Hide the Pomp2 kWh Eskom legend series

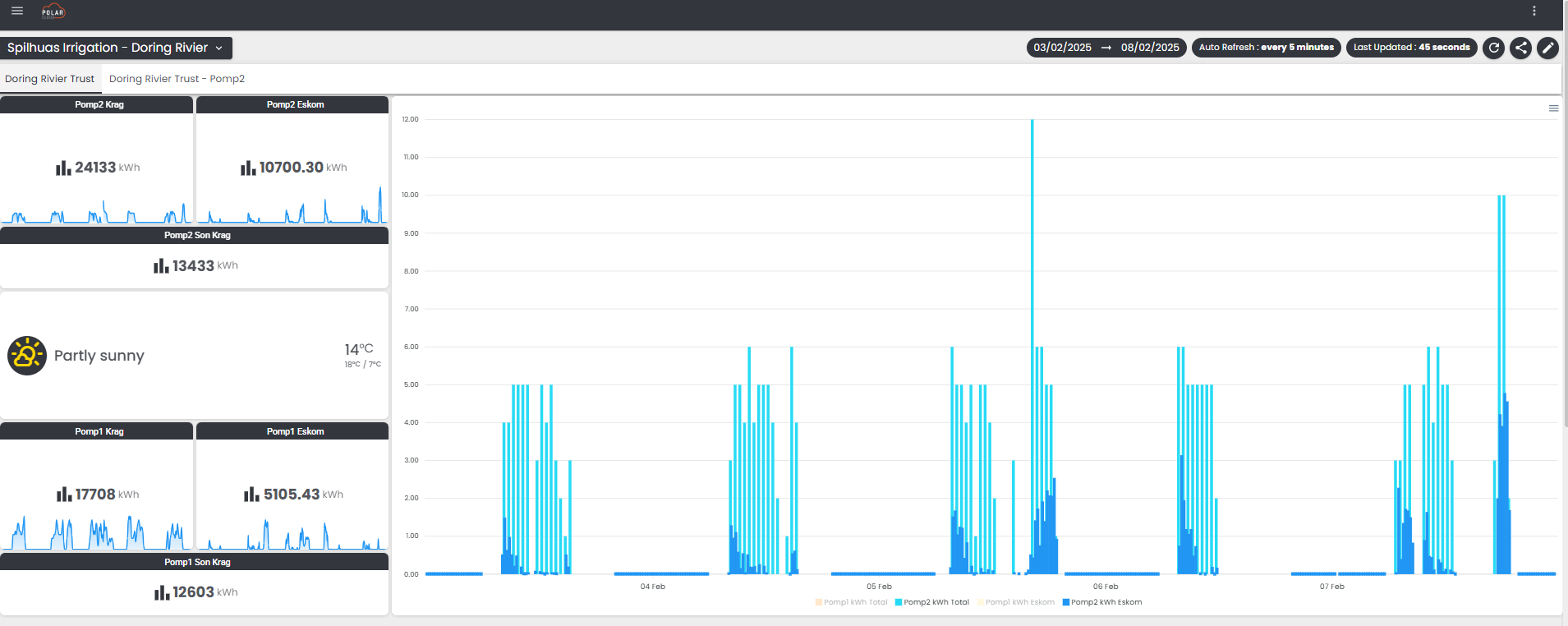pyautogui.click(x=1102, y=602)
